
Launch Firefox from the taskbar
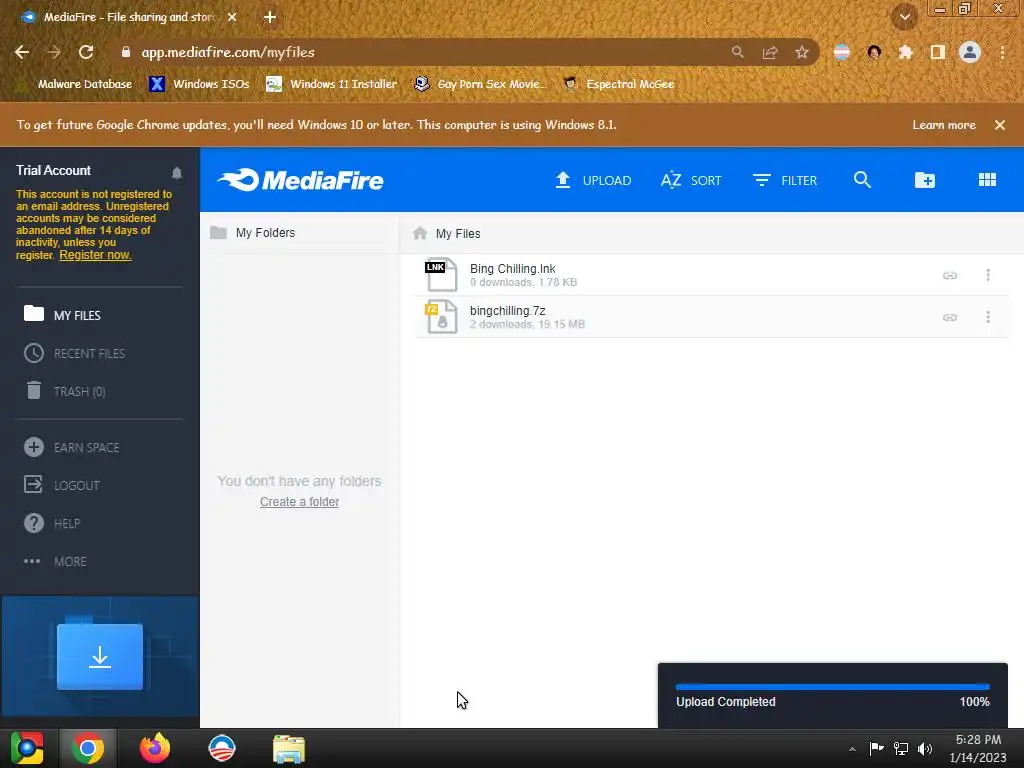155,748
